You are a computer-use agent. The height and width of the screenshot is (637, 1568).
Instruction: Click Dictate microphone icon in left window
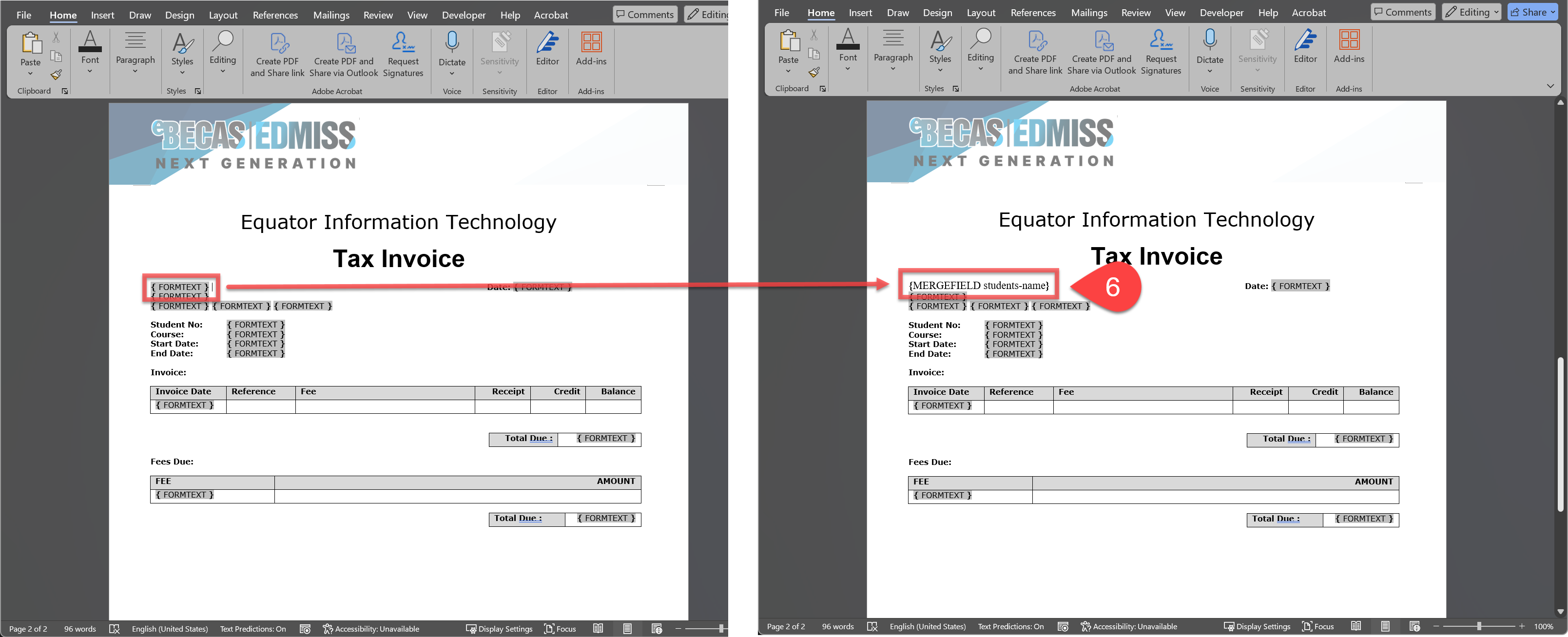452,42
